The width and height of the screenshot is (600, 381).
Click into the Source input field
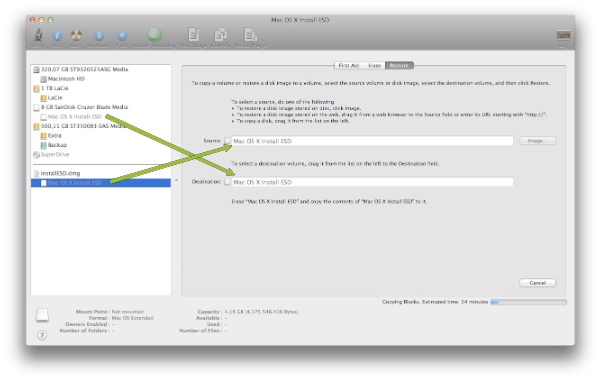pyautogui.click(x=372, y=141)
